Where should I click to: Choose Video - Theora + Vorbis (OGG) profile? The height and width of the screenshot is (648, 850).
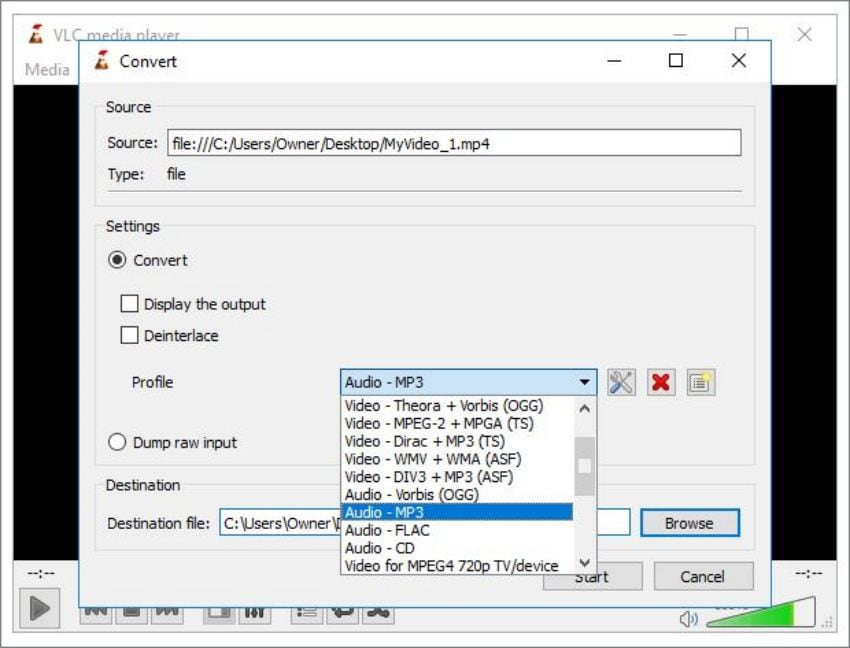(458, 406)
